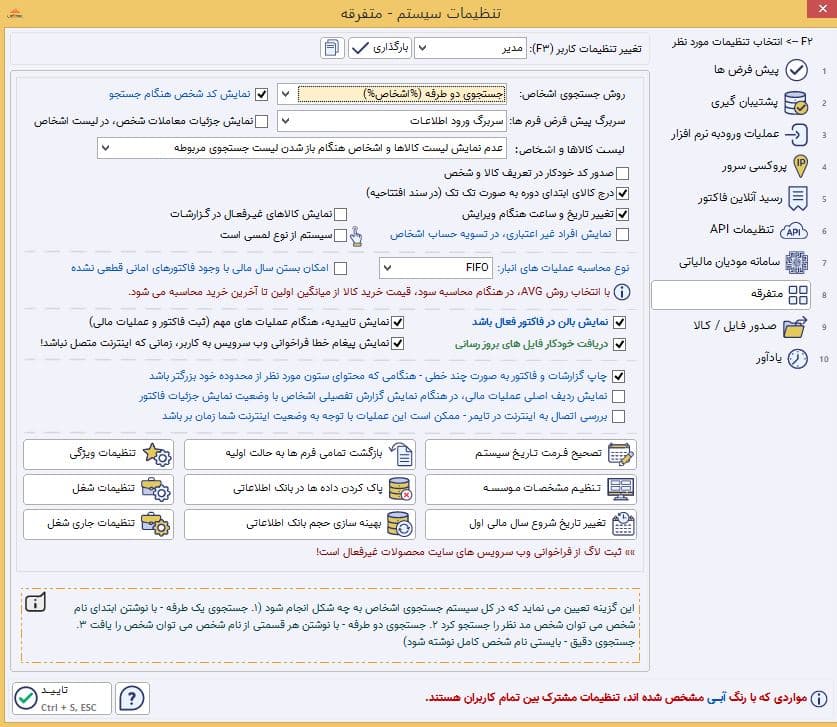Viewport: 837px width, 727px height.
Task: Switch to یادآور settings section
Action: click(x=769, y=359)
